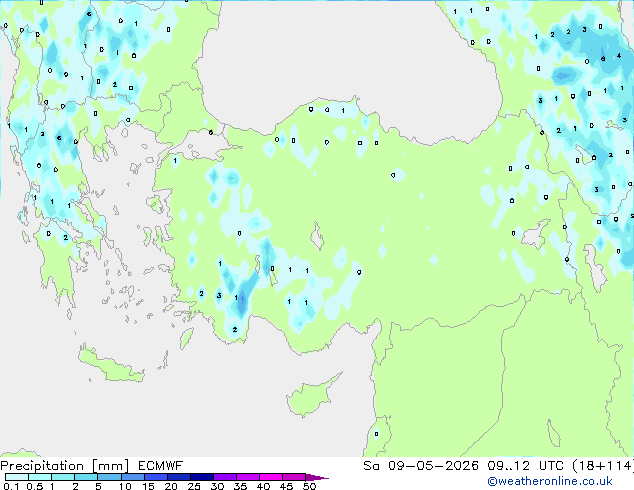Click the date 'Sa 09-05-2026'
Viewport: 634px width, 490px height.
tap(421, 466)
